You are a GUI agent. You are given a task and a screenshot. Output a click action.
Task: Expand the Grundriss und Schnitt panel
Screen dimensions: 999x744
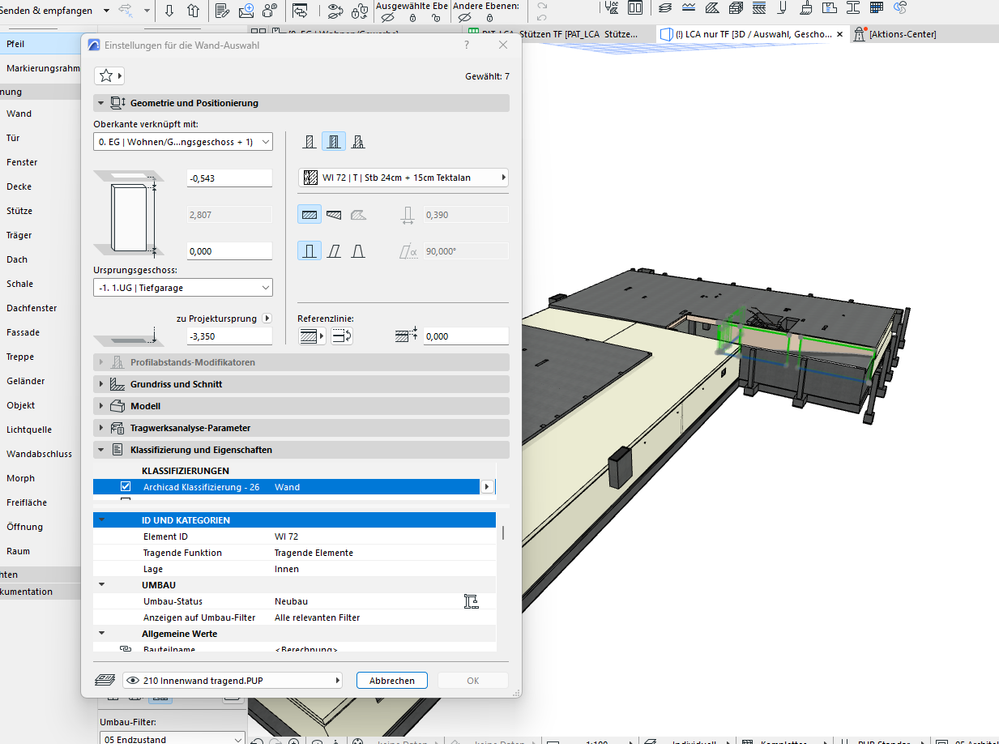tap(176, 384)
